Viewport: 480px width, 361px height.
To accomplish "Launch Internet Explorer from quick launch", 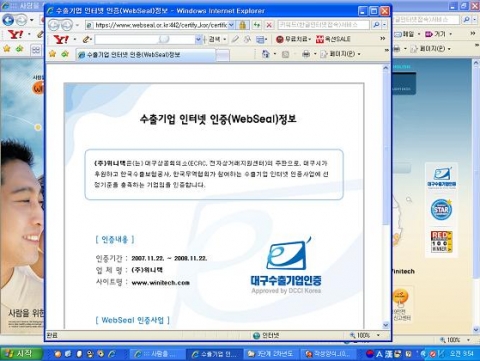I will (x=112, y=354).
